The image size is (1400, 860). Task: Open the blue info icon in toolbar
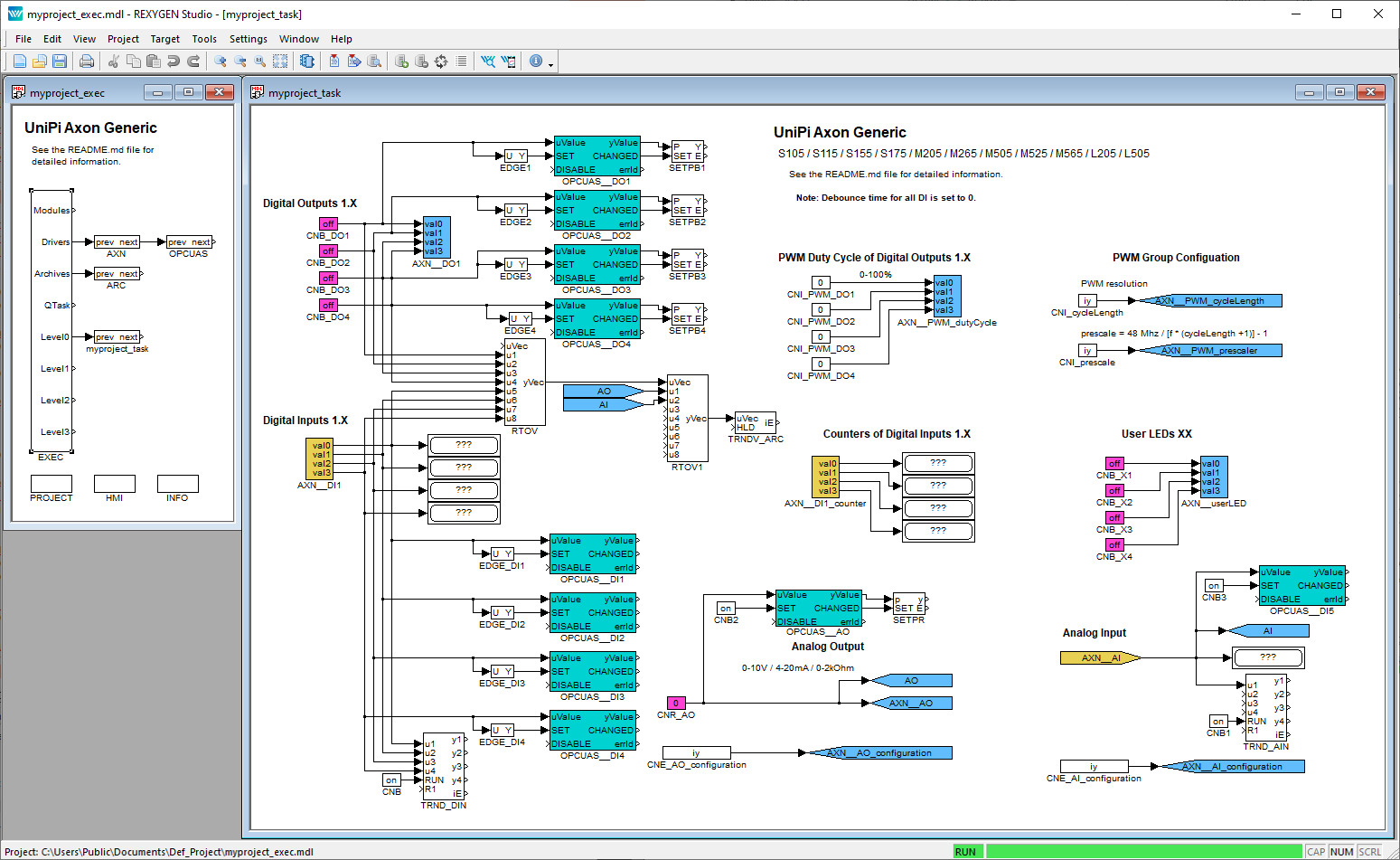pyautogui.click(x=536, y=61)
